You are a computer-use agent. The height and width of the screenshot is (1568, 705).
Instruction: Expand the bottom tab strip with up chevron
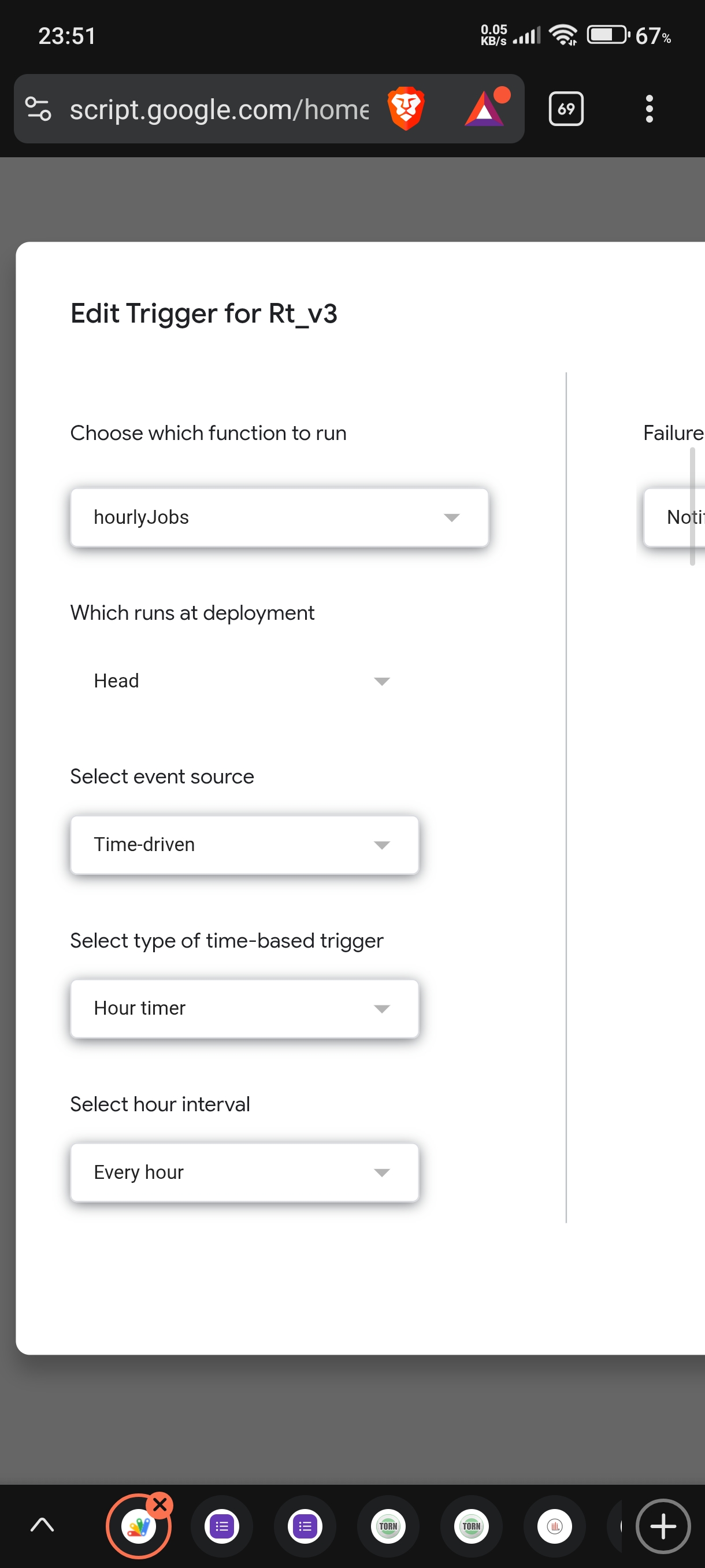point(42,1525)
